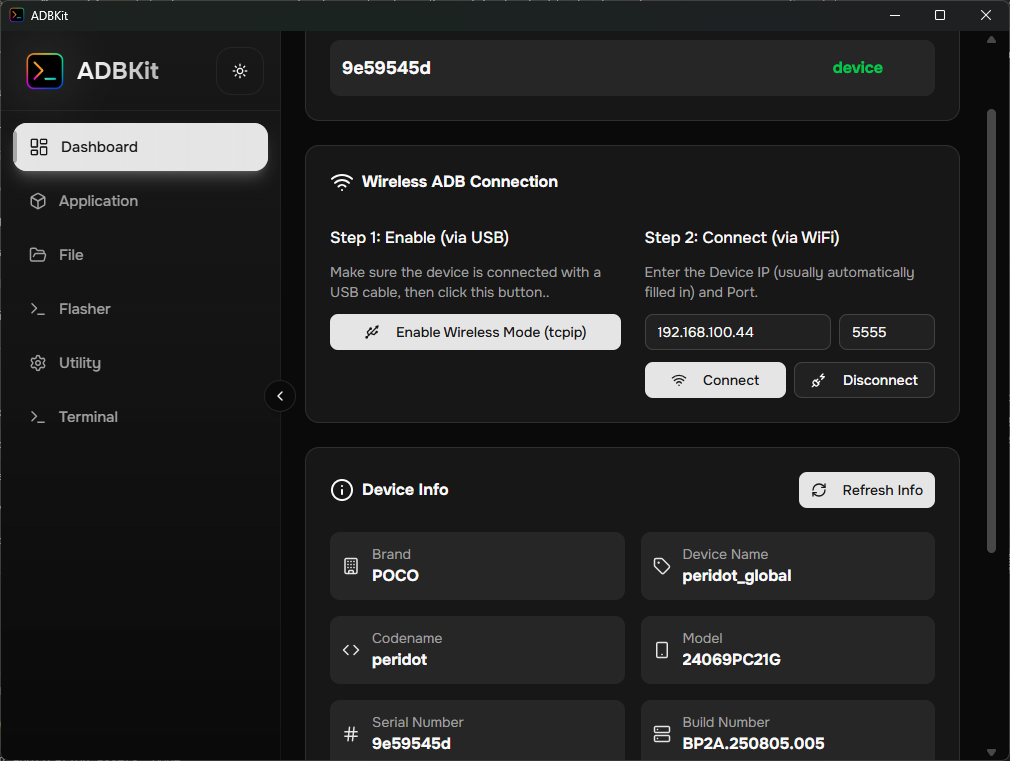Click the Device IP address input field
The width and height of the screenshot is (1010, 761).
pyautogui.click(x=737, y=332)
